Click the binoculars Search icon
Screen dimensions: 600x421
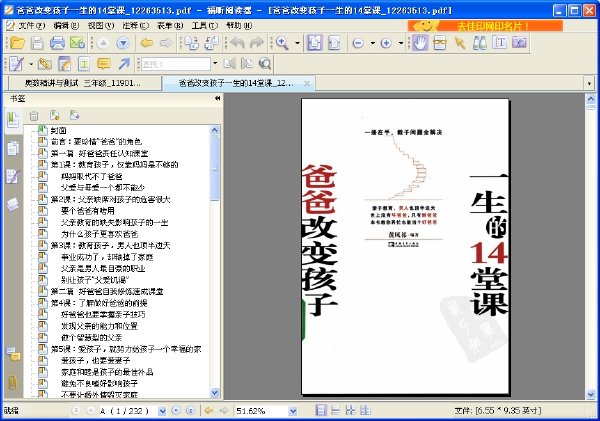coord(479,43)
